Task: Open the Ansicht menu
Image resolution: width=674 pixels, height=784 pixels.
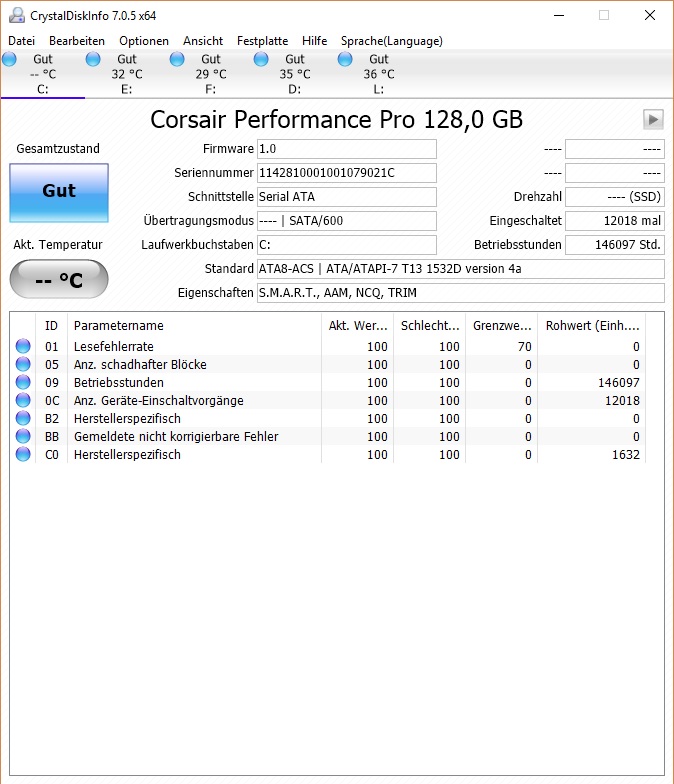Action: point(203,41)
